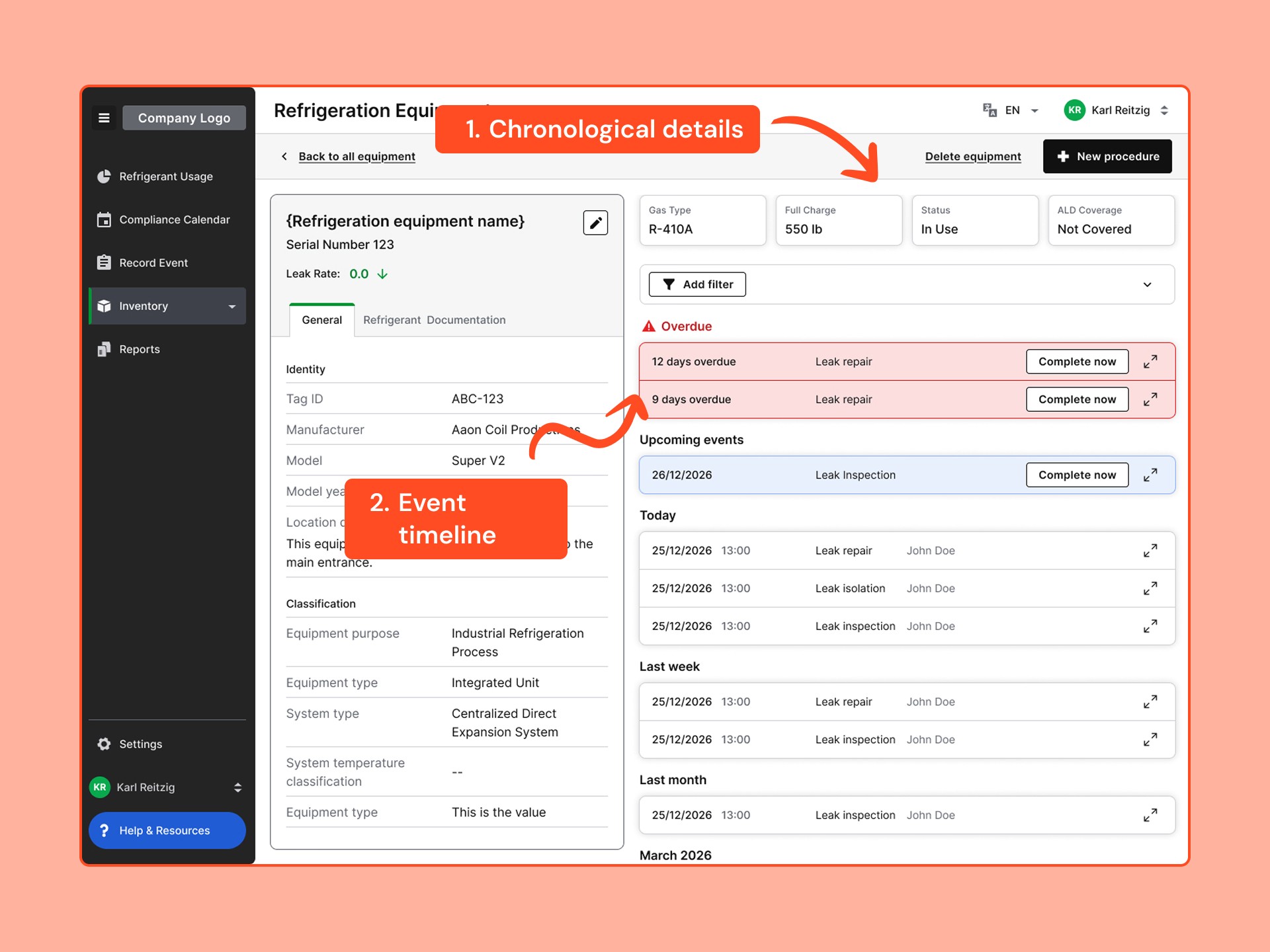
Task: Click the hamburger menu icon
Action: [104, 118]
